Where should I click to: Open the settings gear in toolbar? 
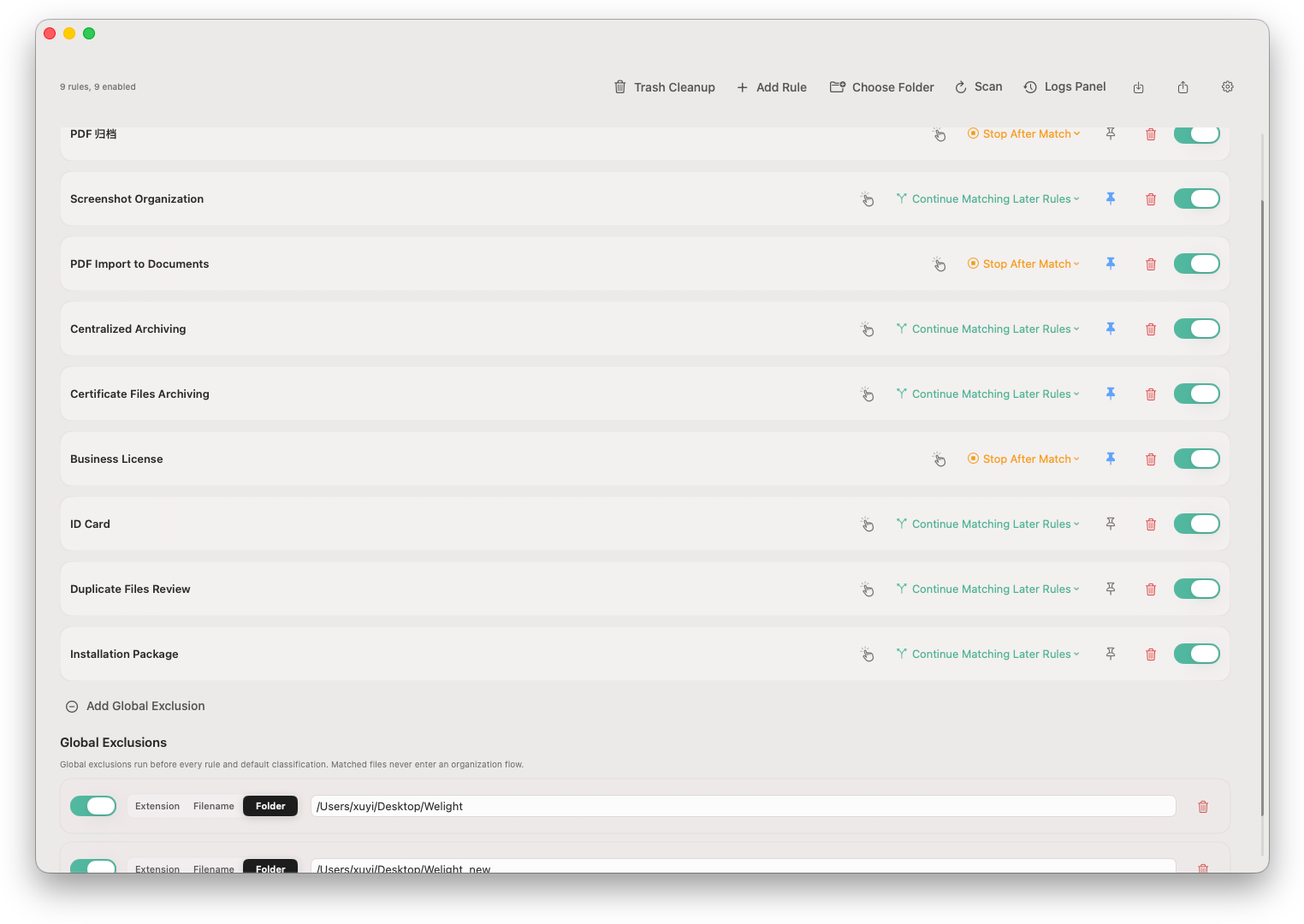[1228, 87]
